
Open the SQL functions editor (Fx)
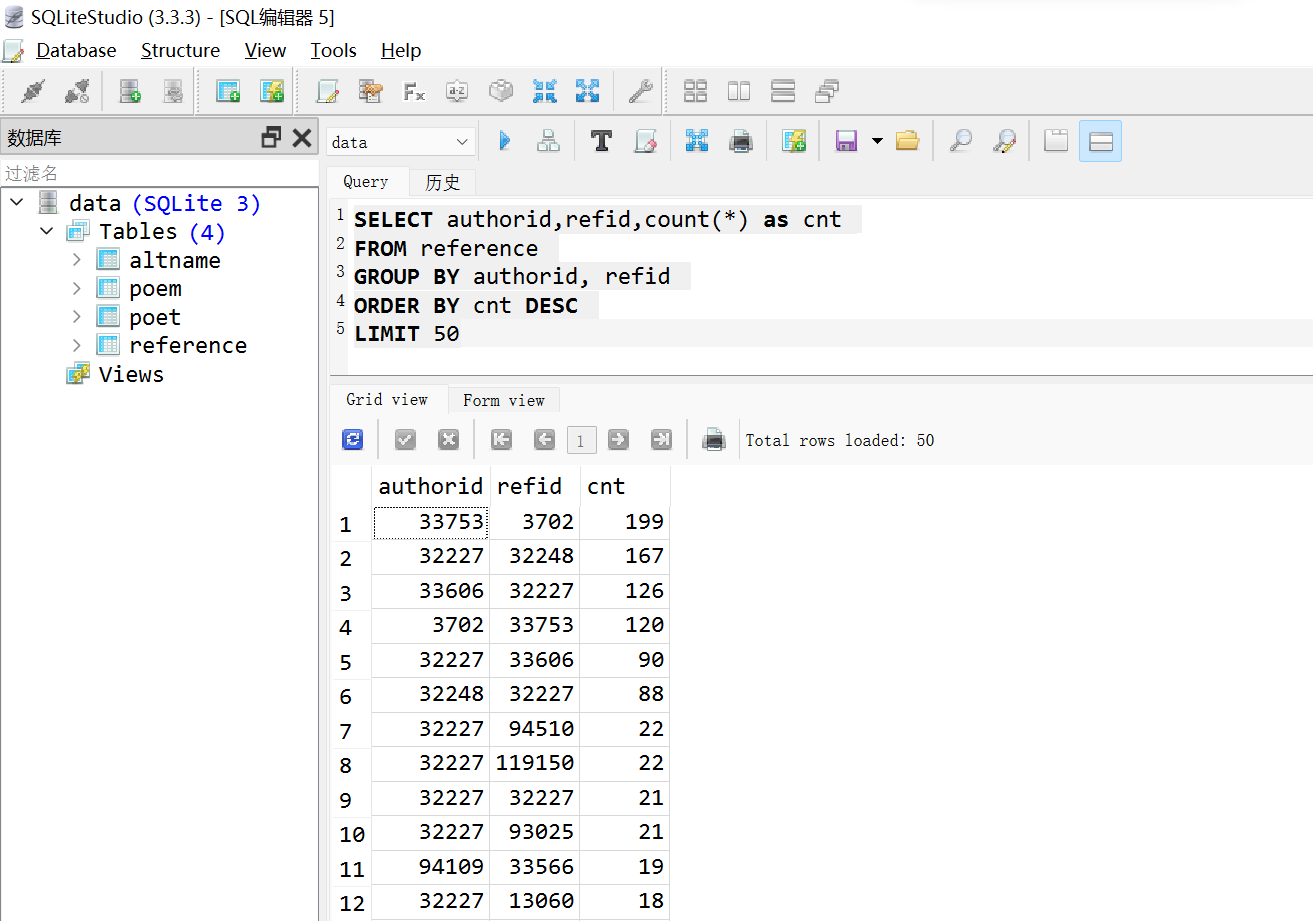point(413,92)
